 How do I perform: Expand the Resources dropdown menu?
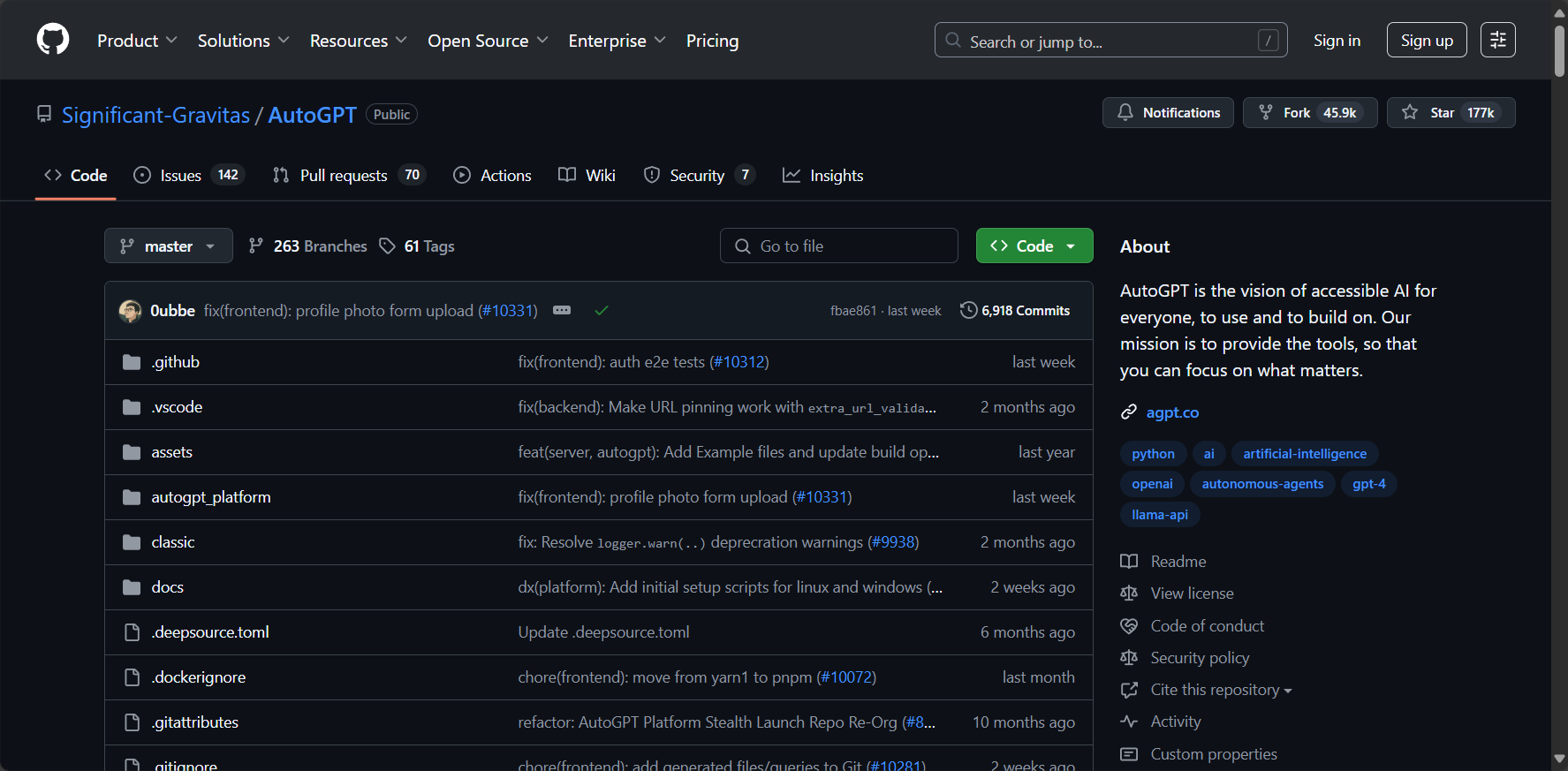358,41
